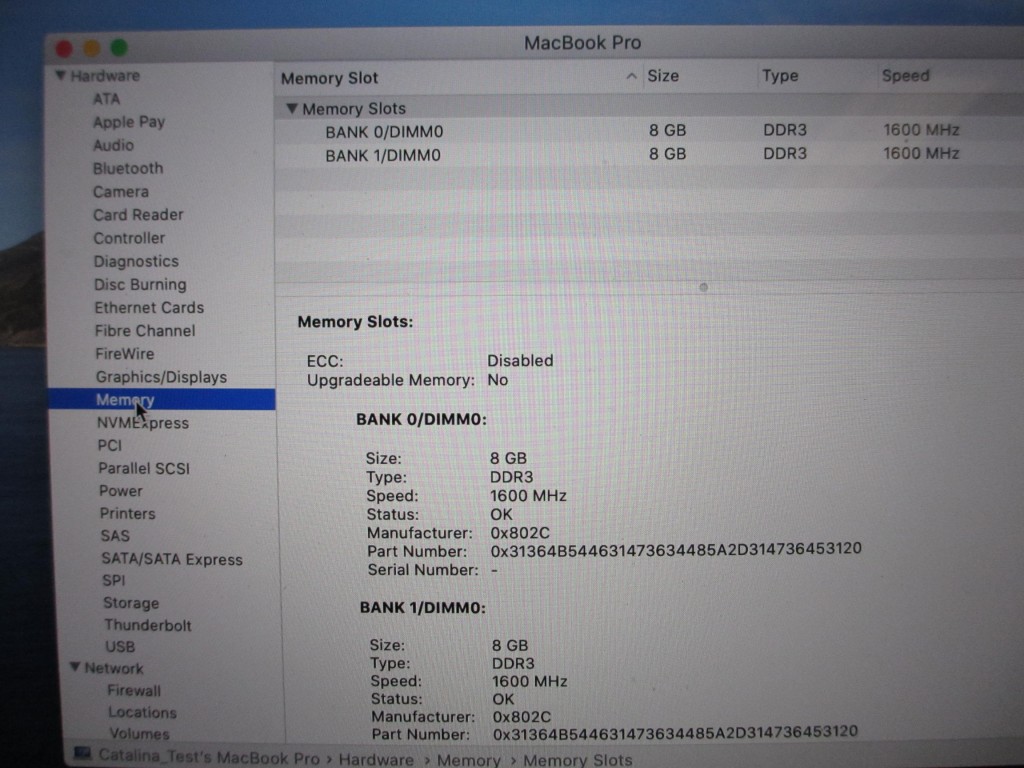Screen dimensions: 1024x768
Task: Open Power info in the sidebar
Action: (120, 491)
